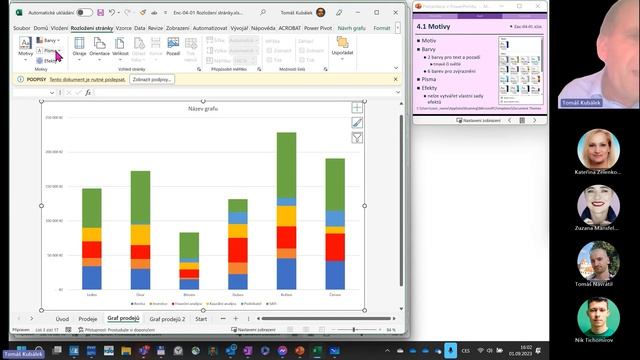640x360 pixels.
Task: Open the Okraje margins menu
Action: click(x=79, y=48)
